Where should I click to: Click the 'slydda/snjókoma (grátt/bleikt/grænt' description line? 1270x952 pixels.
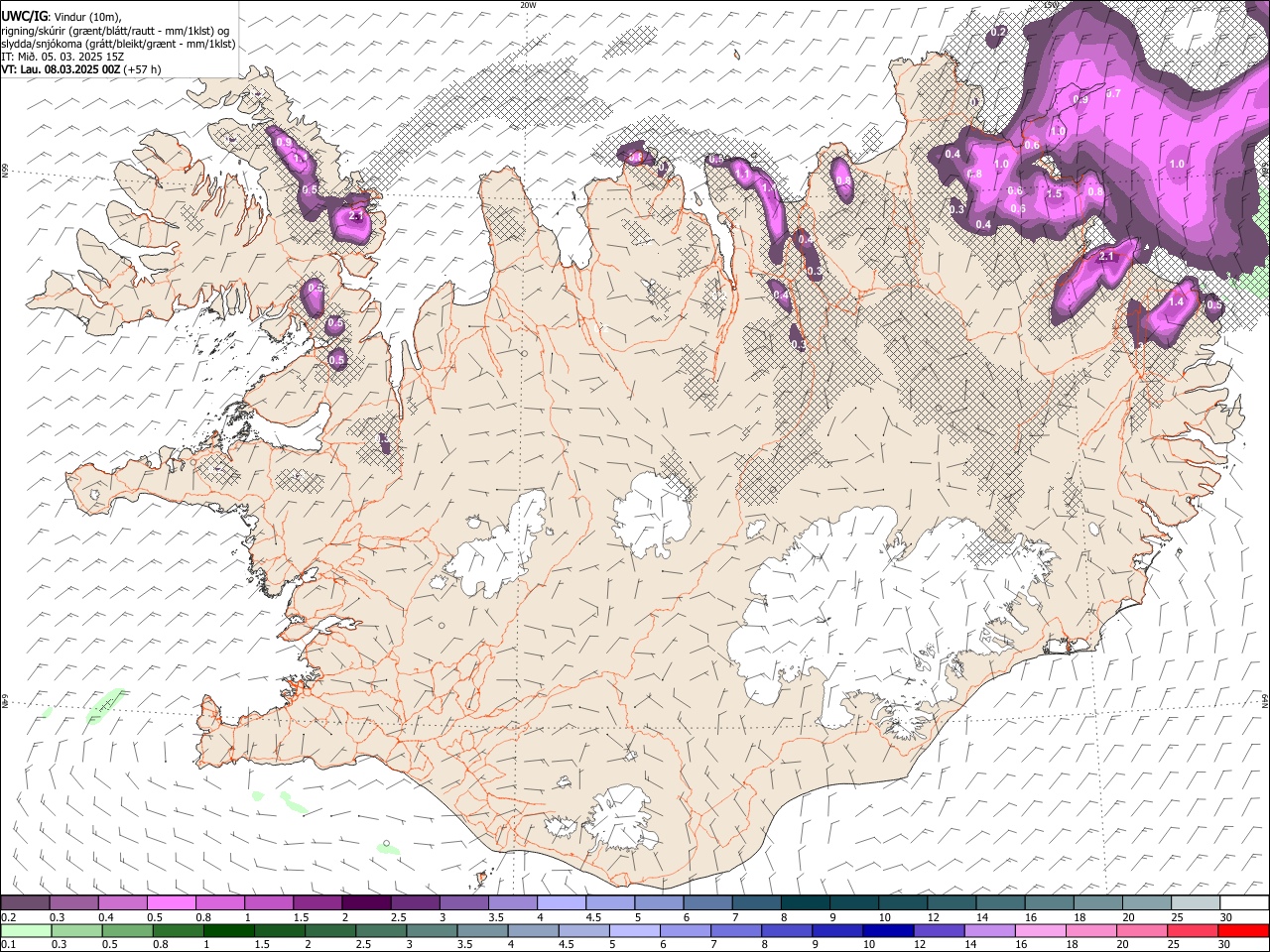point(118,44)
